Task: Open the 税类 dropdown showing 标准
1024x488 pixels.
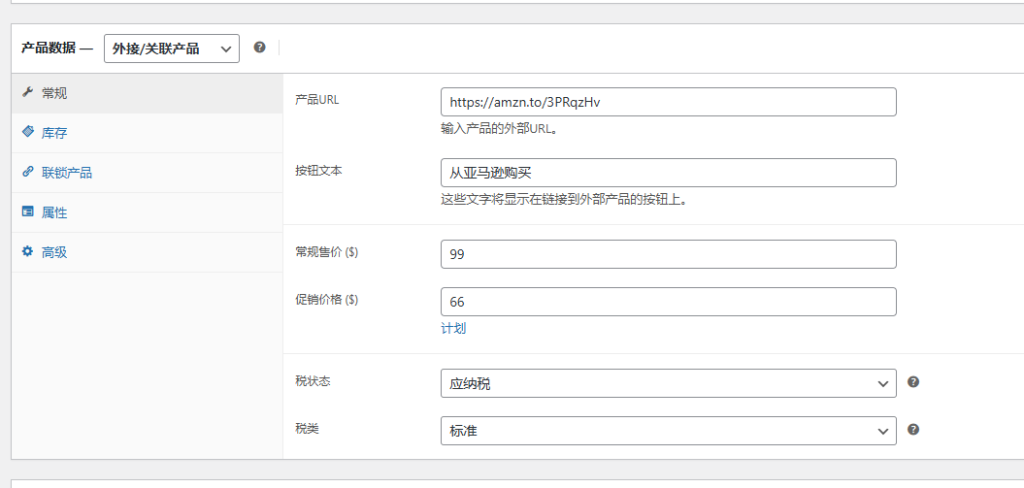Action: (668, 431)
